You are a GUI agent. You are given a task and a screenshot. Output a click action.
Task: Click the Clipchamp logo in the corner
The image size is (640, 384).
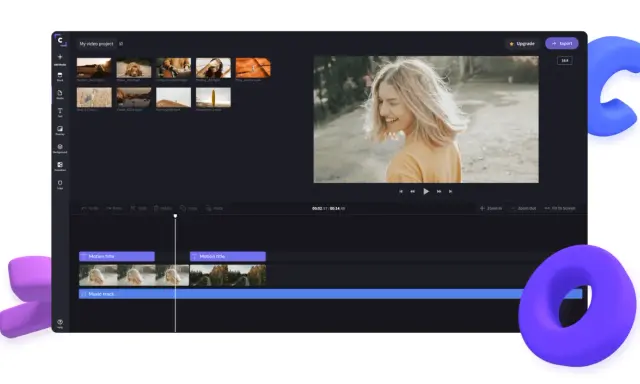pos(60,40)
